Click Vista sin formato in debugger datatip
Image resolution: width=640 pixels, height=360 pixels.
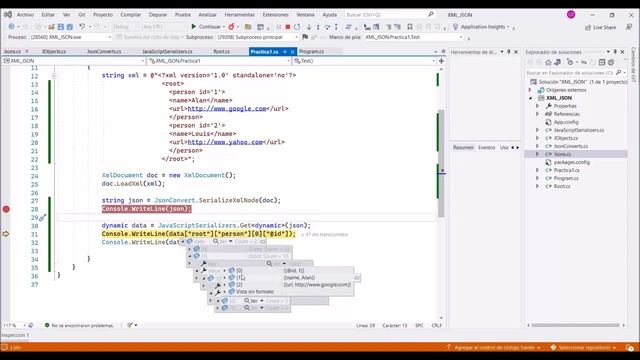pyautogui.click(x=255, y=291)
